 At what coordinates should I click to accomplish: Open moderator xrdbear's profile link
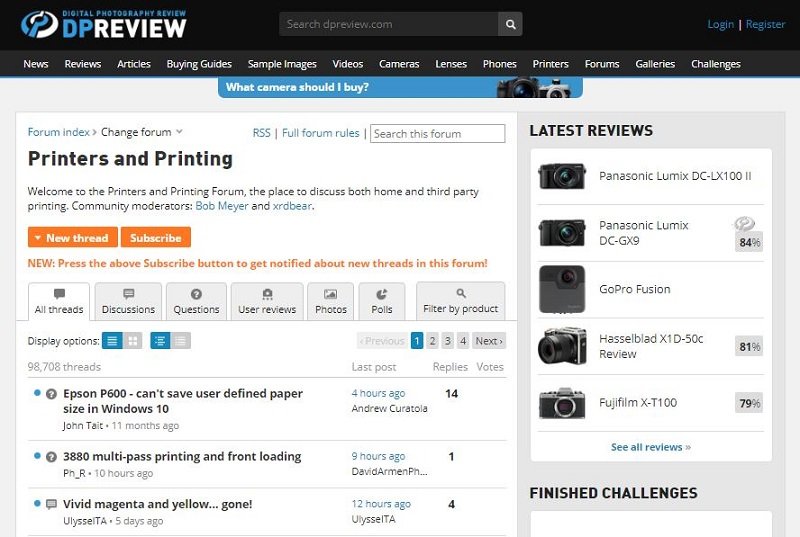[292, 206]
